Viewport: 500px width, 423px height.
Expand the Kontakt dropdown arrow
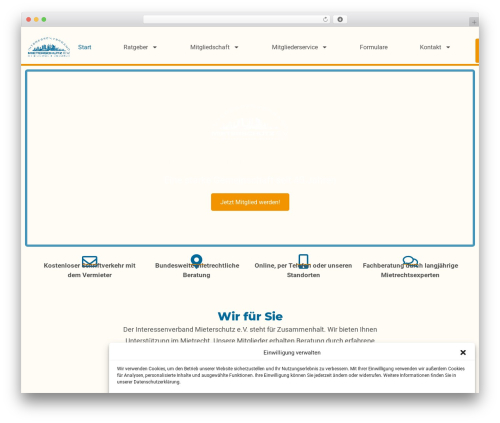click(x=448, y=47)
